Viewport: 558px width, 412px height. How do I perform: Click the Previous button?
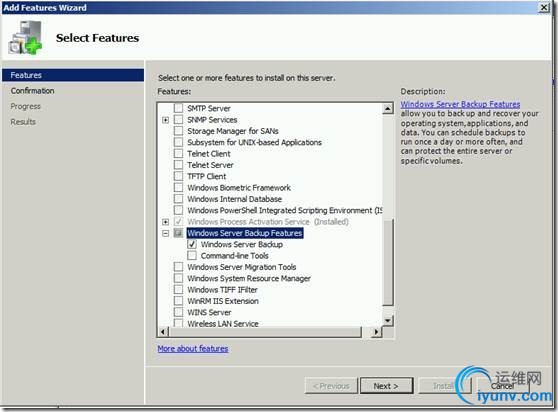click(331, 386)
